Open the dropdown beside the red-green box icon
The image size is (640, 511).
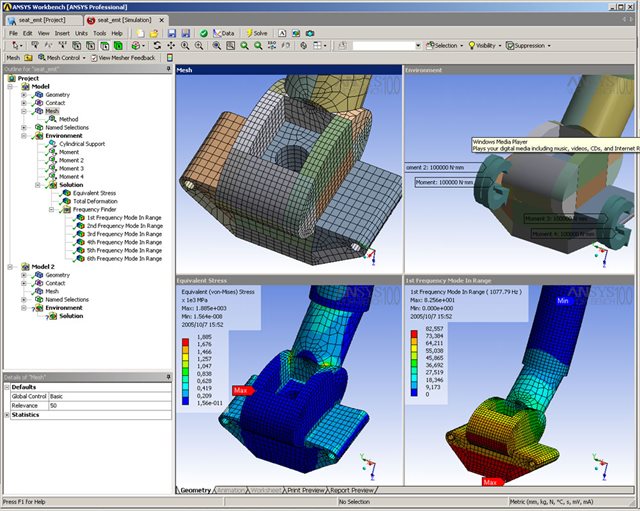tap(144, 46)
